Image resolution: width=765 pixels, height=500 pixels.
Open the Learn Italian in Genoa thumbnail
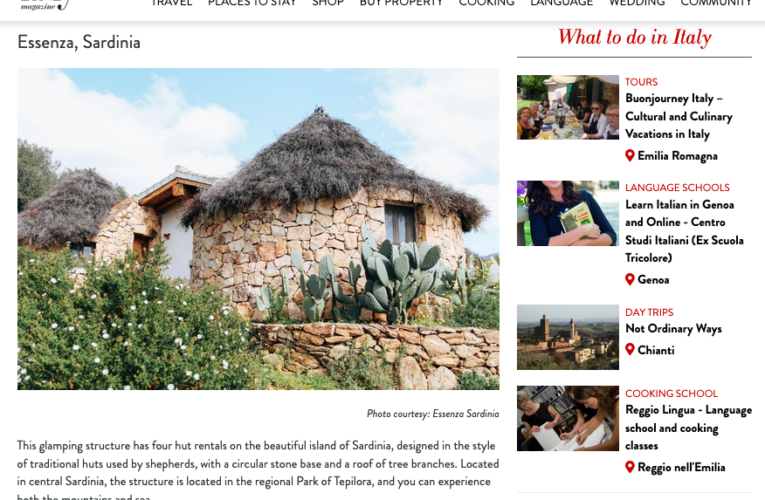(568, 213)
